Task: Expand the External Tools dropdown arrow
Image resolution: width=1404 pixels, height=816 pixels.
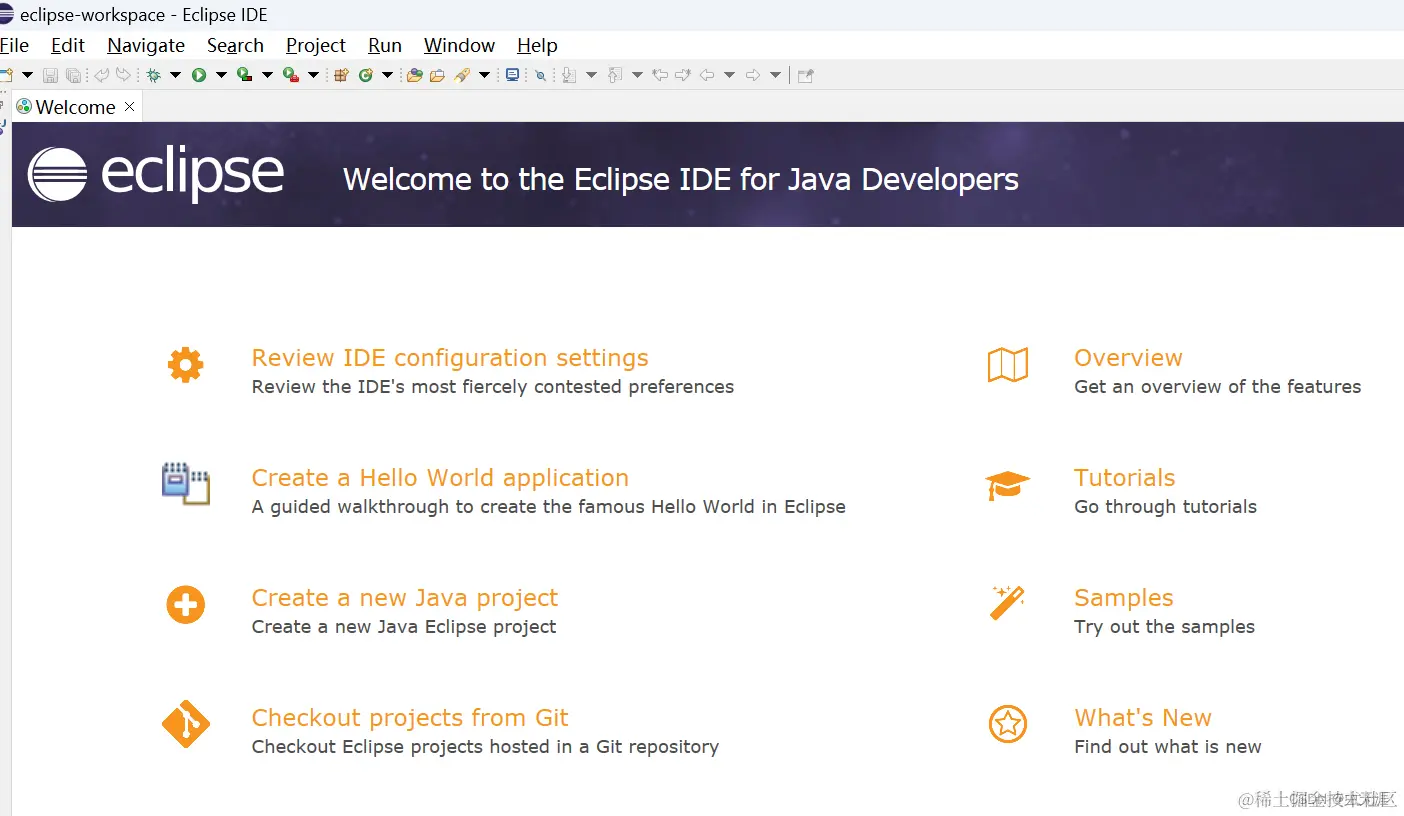Action: click(x=313, y=75)
